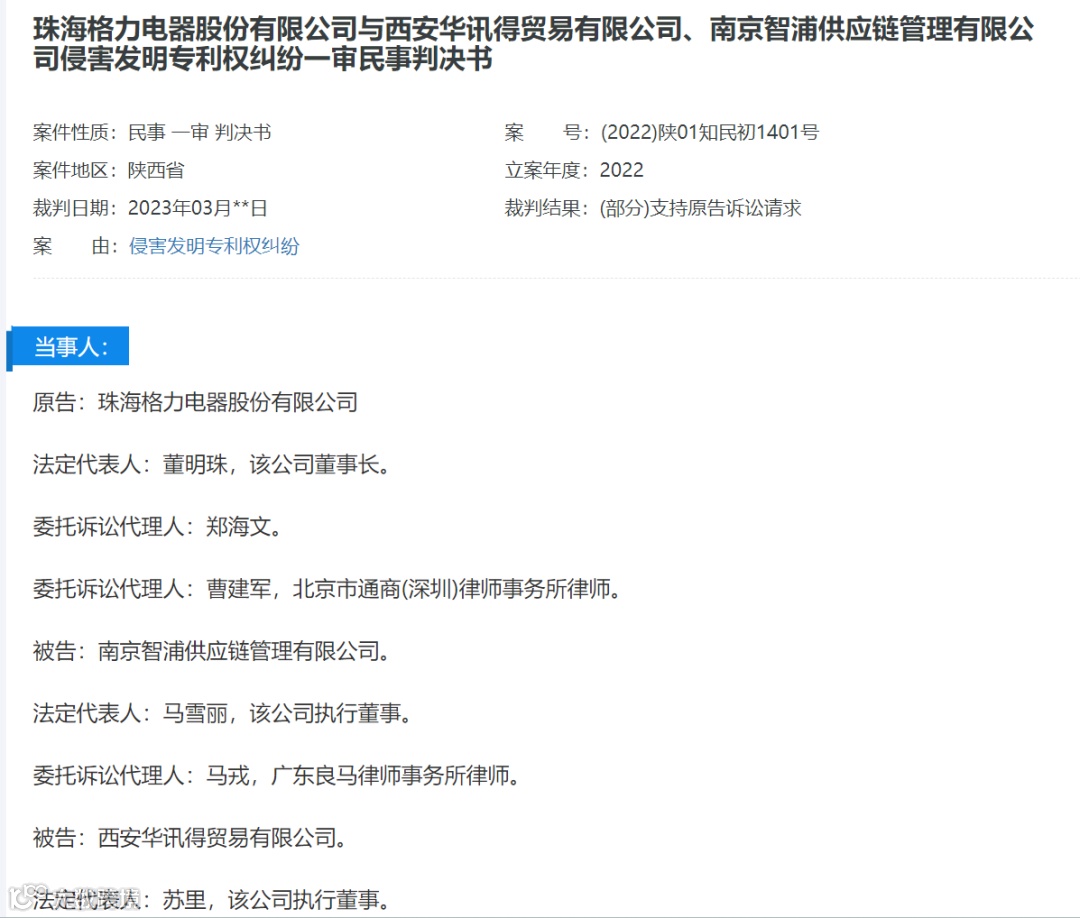Image resolution: width=1080 pixels, height=918 pixels.
Task: Click defendant line 西安华讯得贸易有限公司
Action: click(x=189, y=838)
